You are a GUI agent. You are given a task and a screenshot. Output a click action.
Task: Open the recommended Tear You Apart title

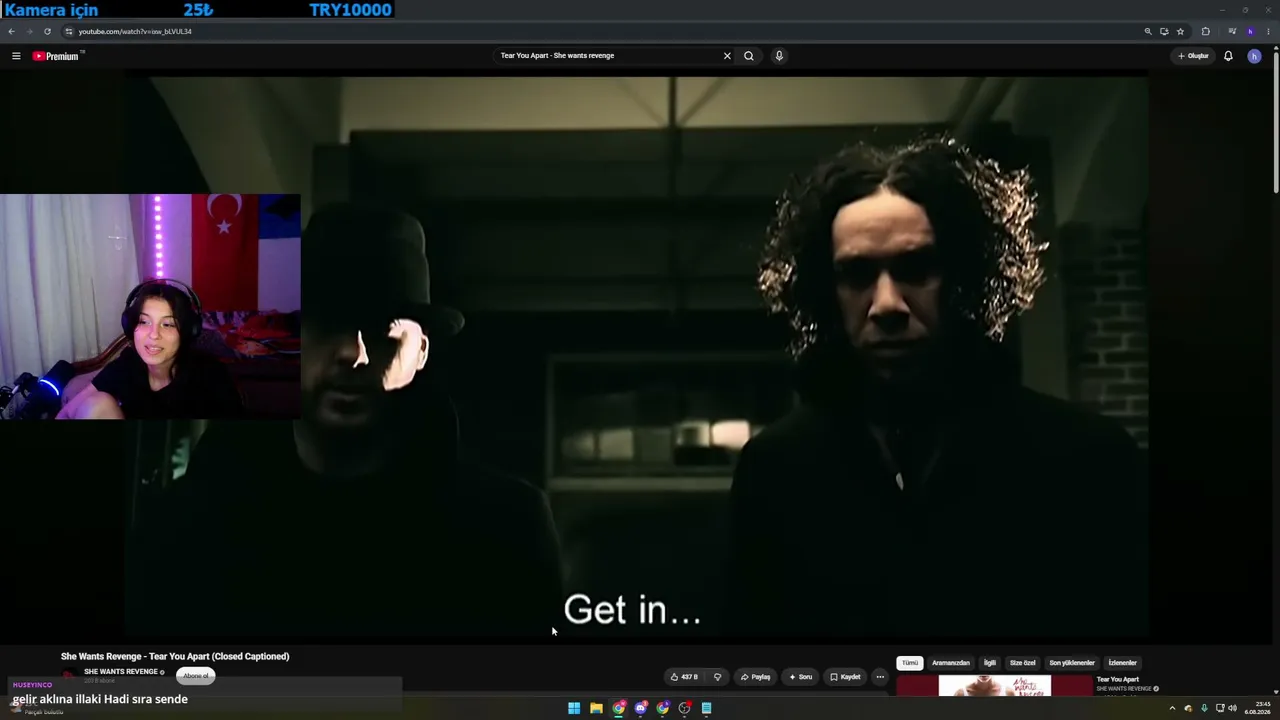click(x=1118, y=680)
